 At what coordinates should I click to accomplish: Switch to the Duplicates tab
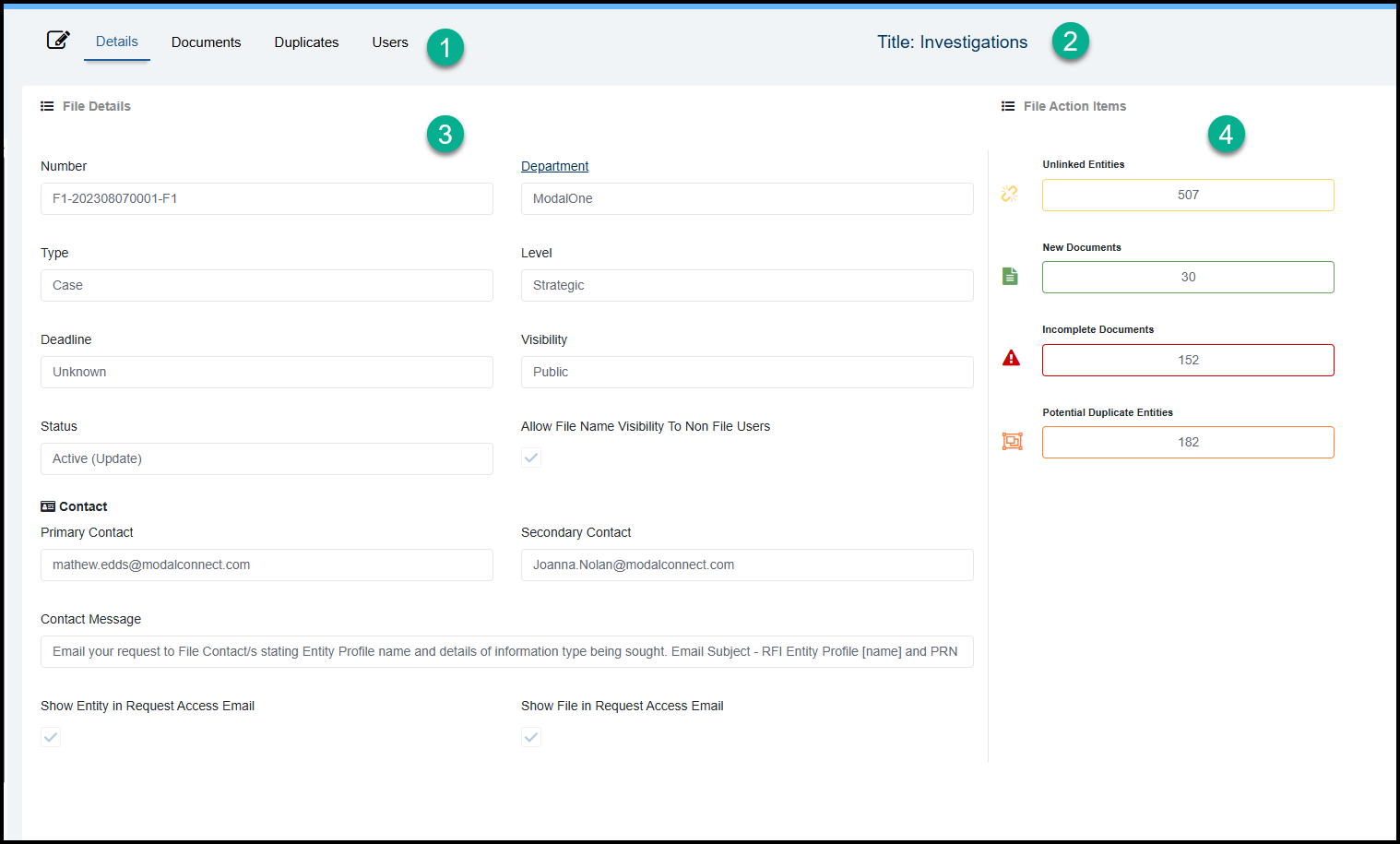click(306, 42)
